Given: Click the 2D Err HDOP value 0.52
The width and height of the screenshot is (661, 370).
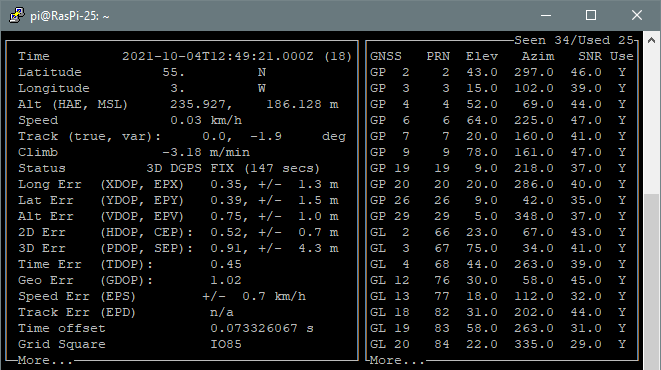Looking at the screenshot, I should (x=226, y=233).
